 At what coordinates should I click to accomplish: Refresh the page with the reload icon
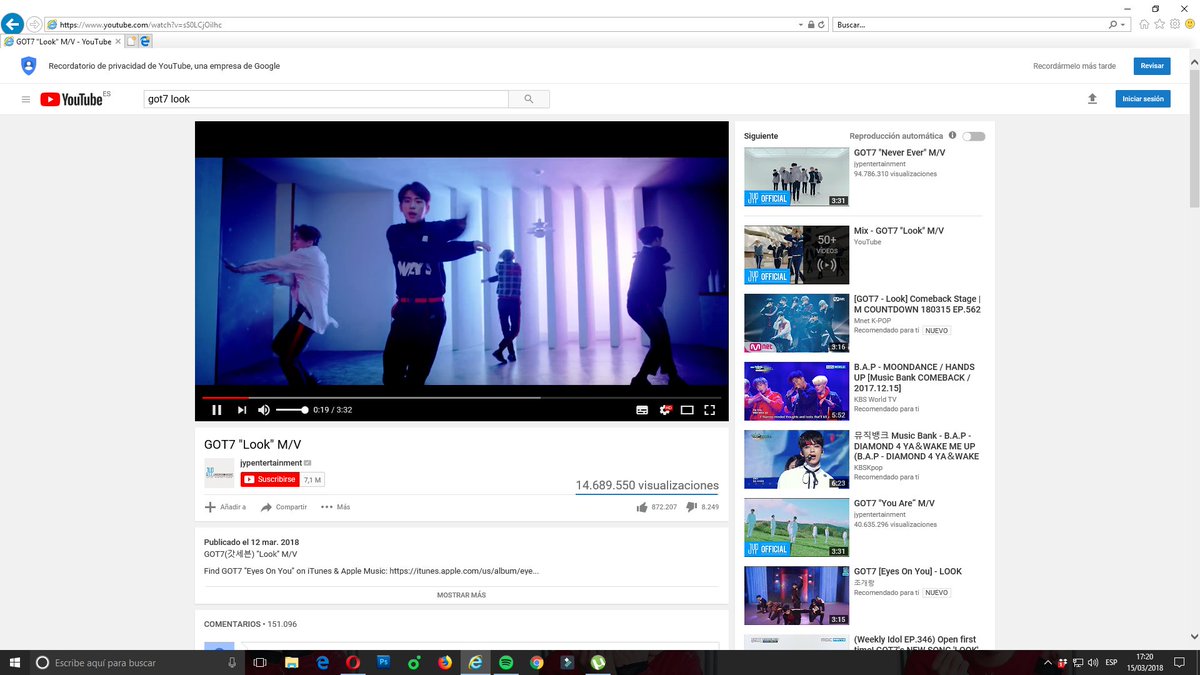(822, 24)
